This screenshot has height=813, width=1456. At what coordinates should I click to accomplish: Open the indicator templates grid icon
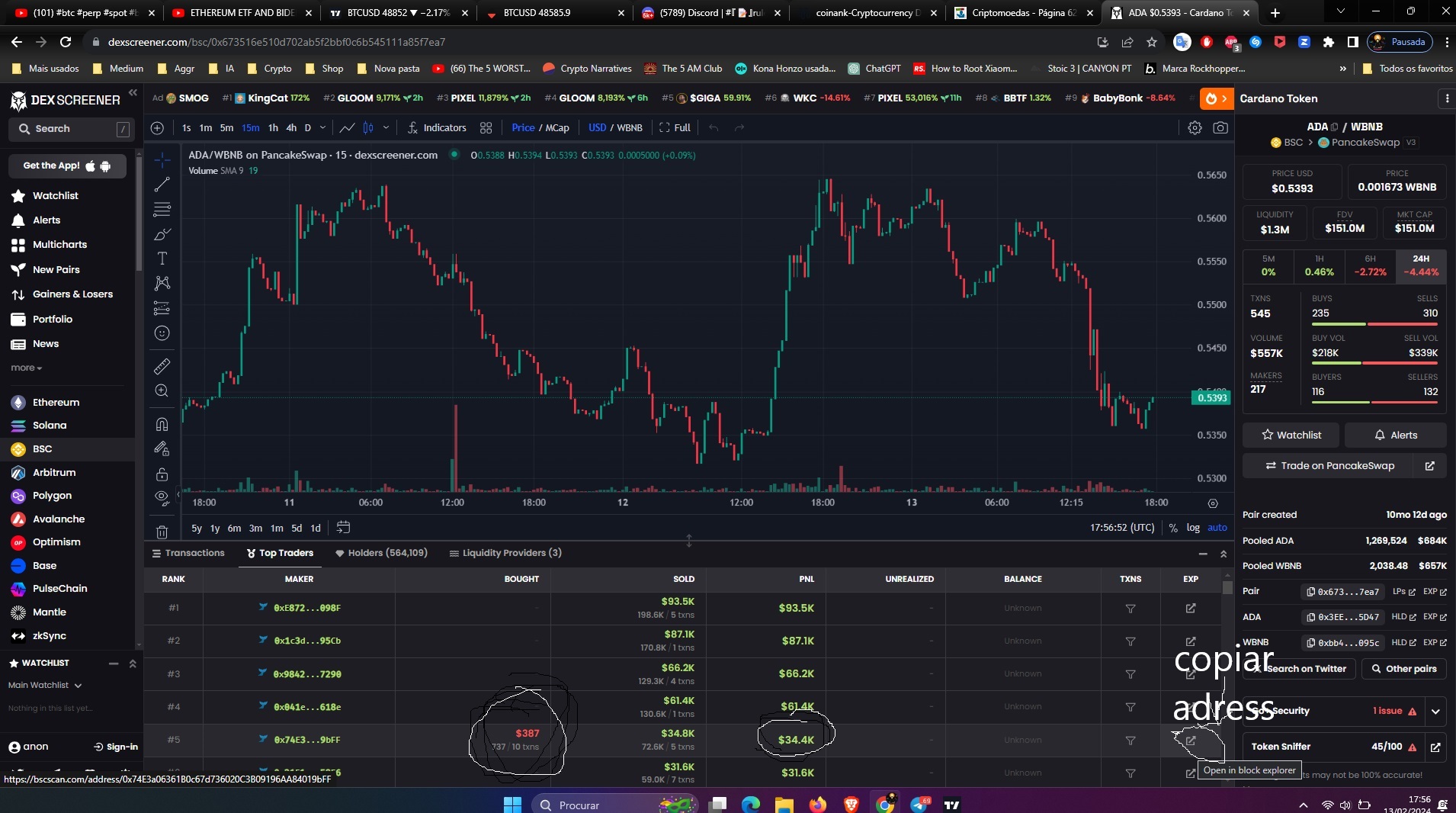[x=486, y=128]
